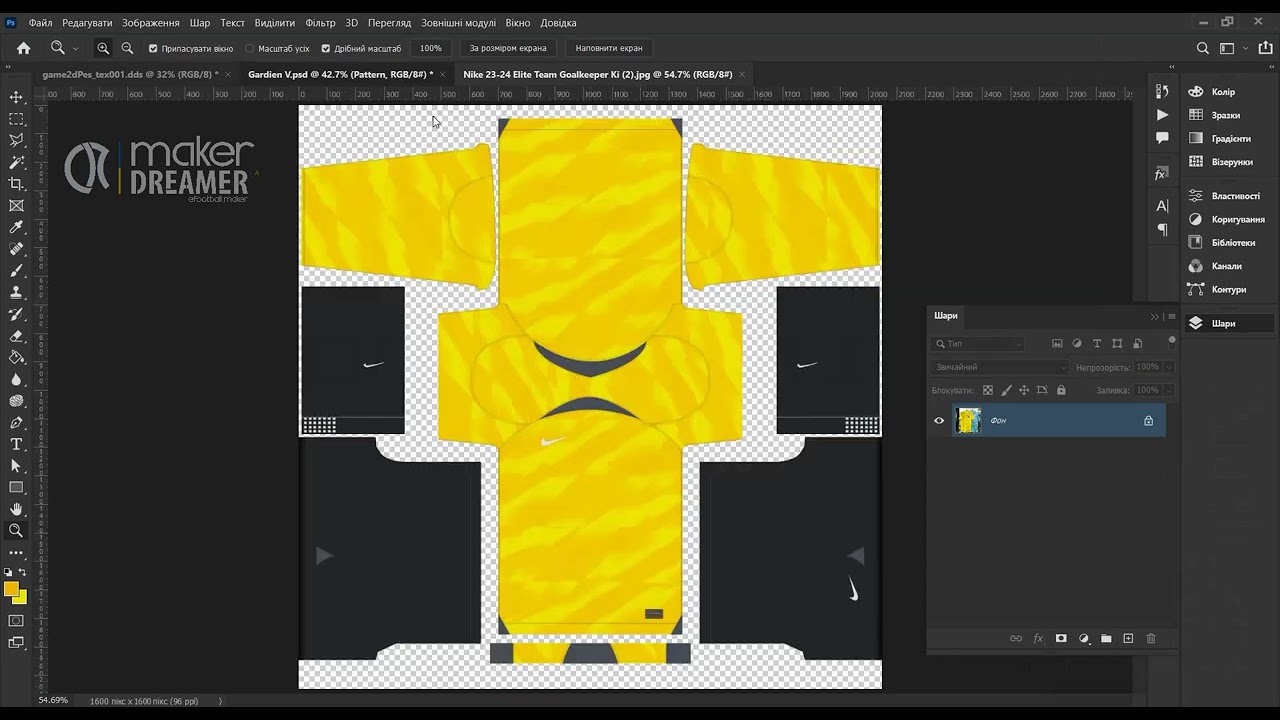The height and width of the screenshot is (720, 1280).
Task: Select the Path Selection tool
Action: (x=16, y=466)
